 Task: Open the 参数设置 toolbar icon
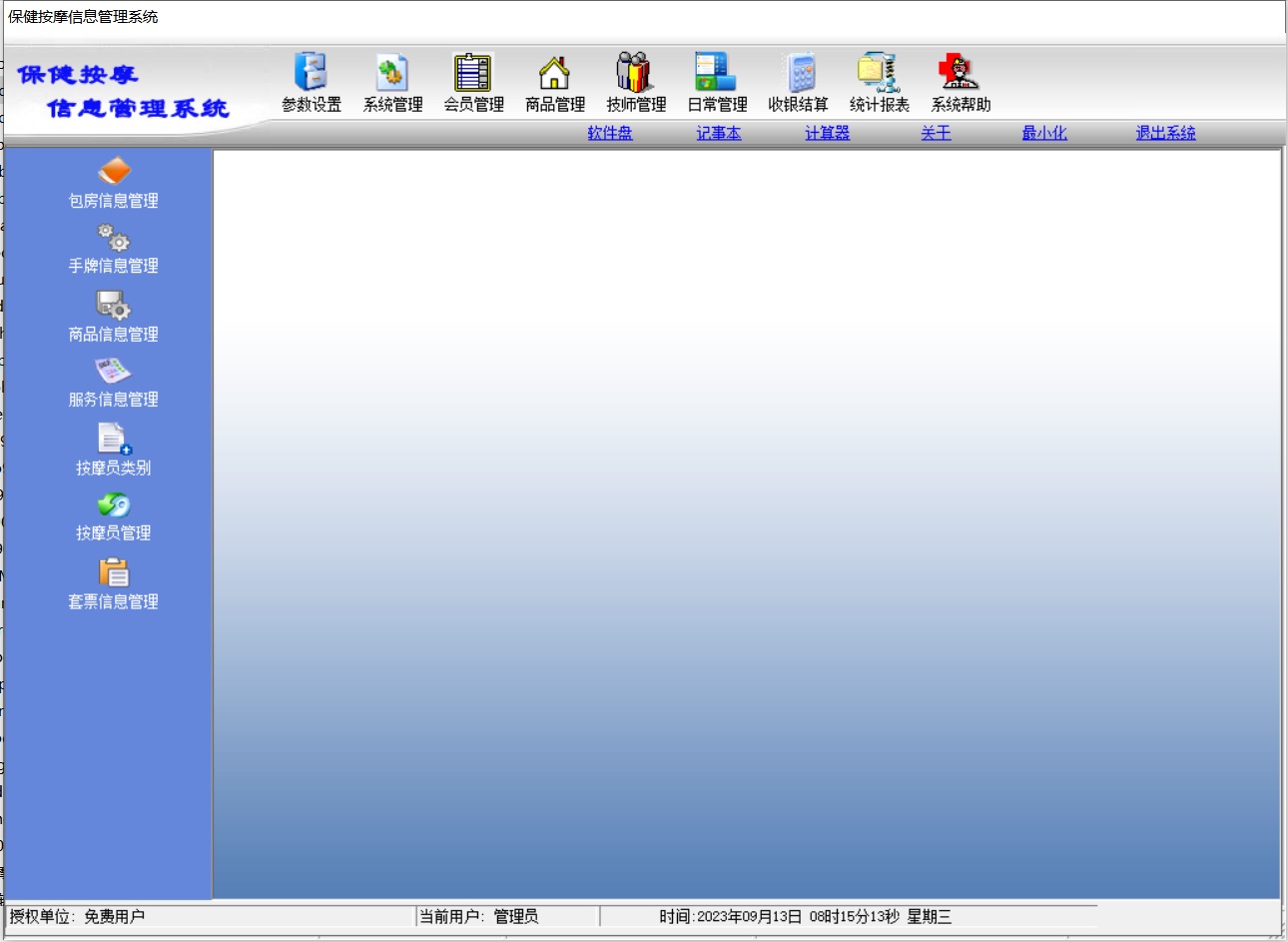click(x=312, y=74)
